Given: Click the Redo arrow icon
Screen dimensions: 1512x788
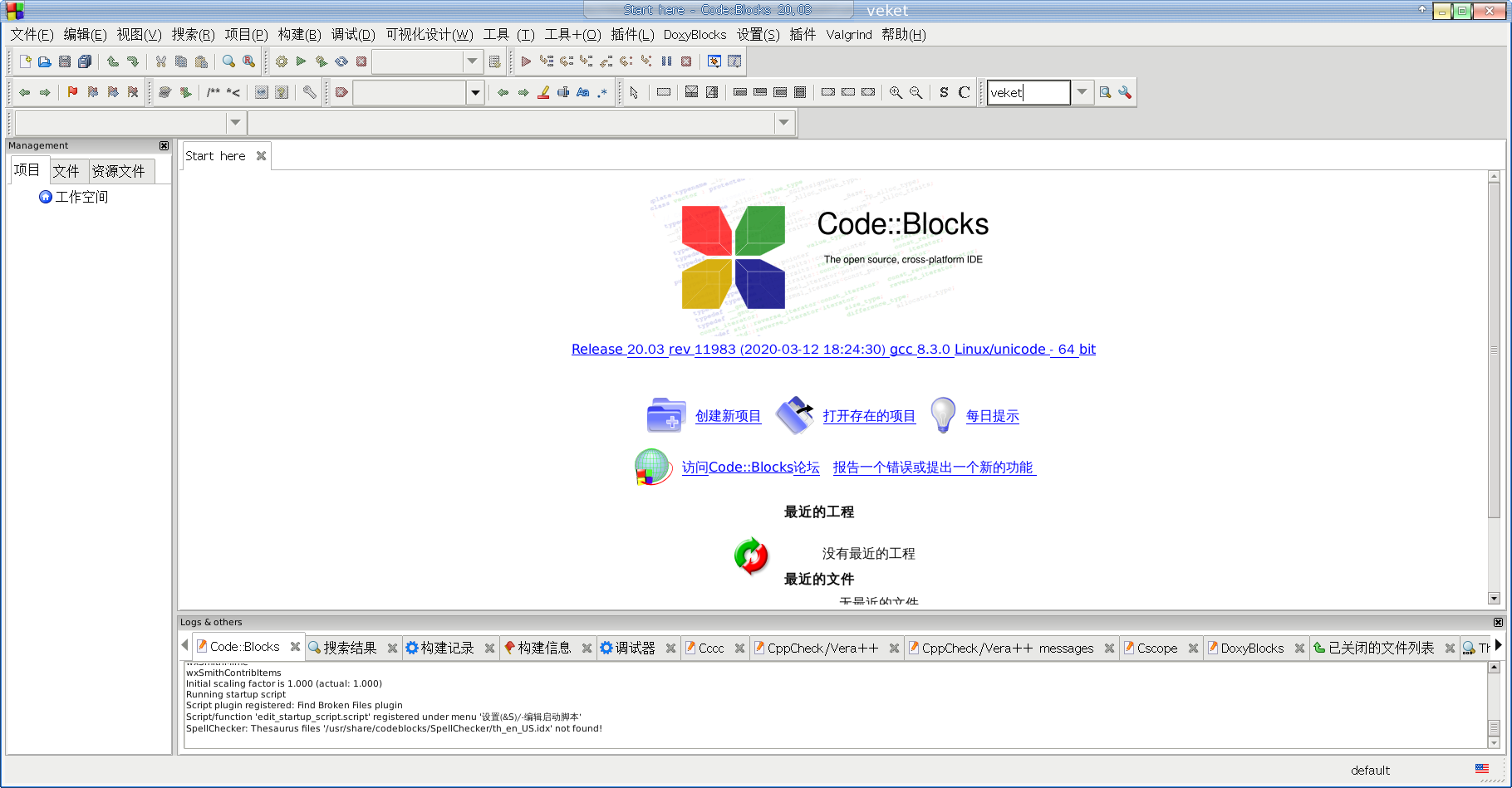Looking at the screenshot, I should click(x=133, y=61).
